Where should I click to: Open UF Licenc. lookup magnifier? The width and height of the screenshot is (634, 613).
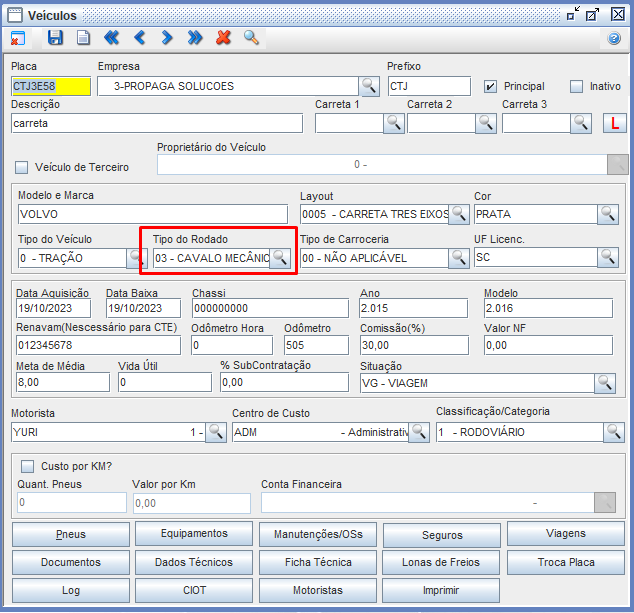coord(608,257)
